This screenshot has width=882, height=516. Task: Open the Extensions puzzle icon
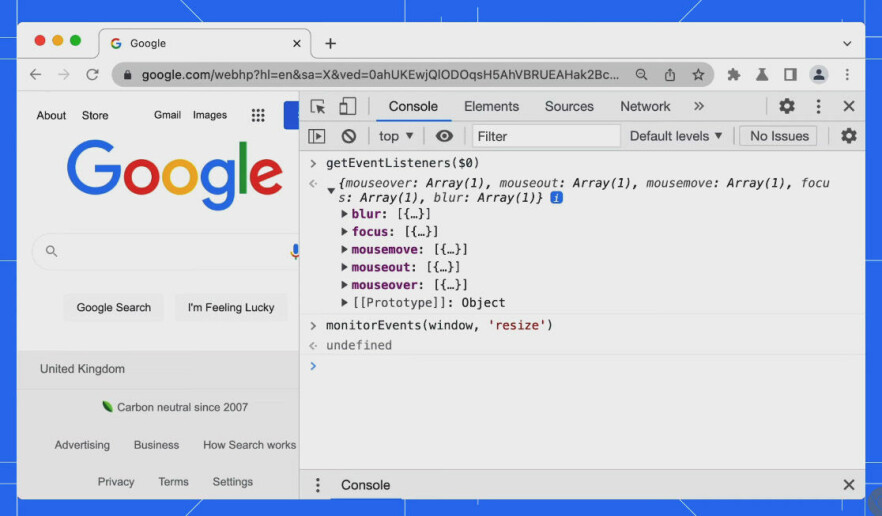[734, 74]
